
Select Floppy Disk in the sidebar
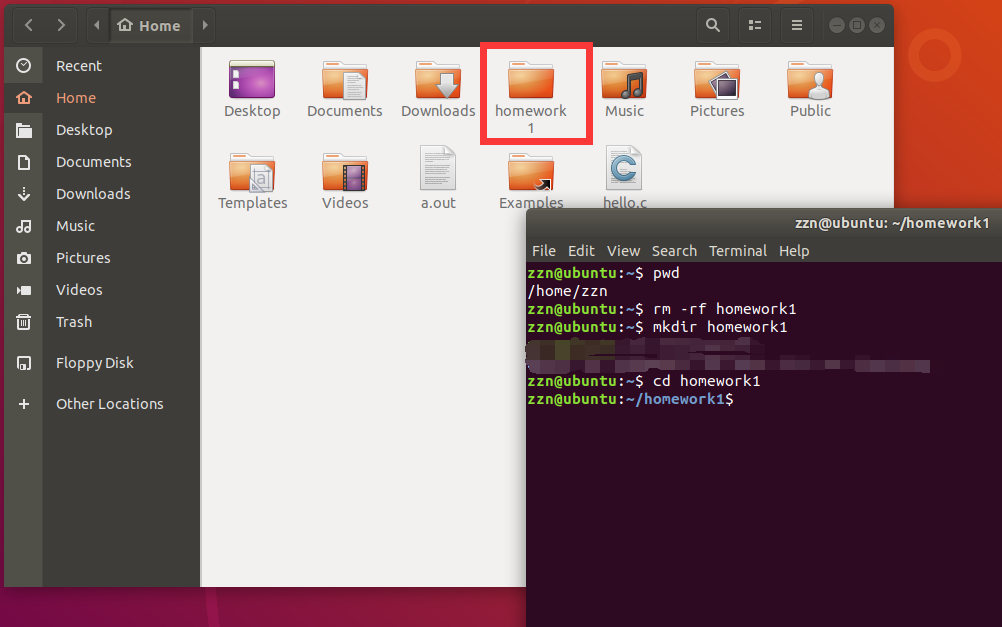pyautogui.click(x=102, y=363)
